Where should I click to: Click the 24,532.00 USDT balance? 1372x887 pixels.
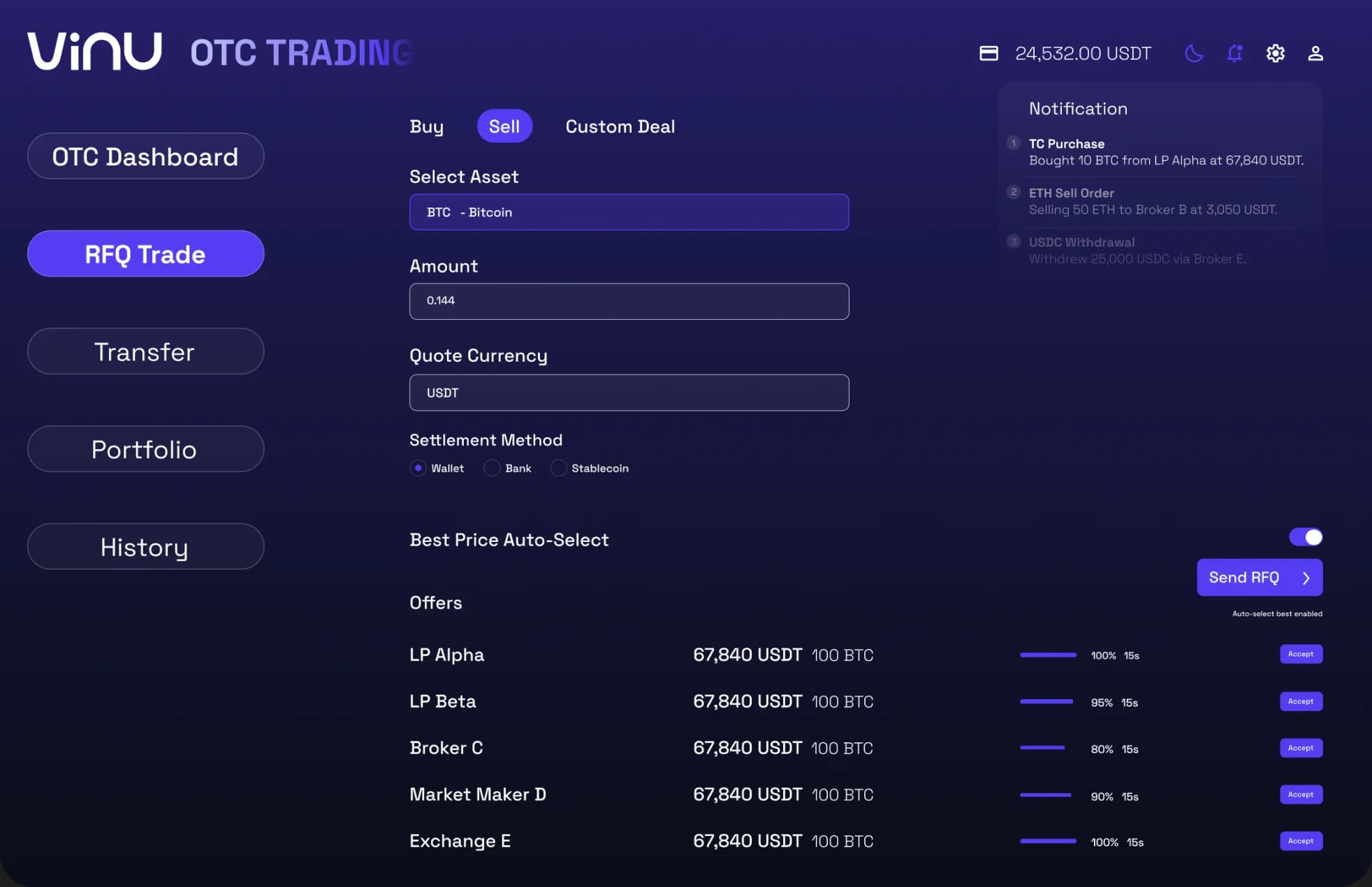(1083, 53)
